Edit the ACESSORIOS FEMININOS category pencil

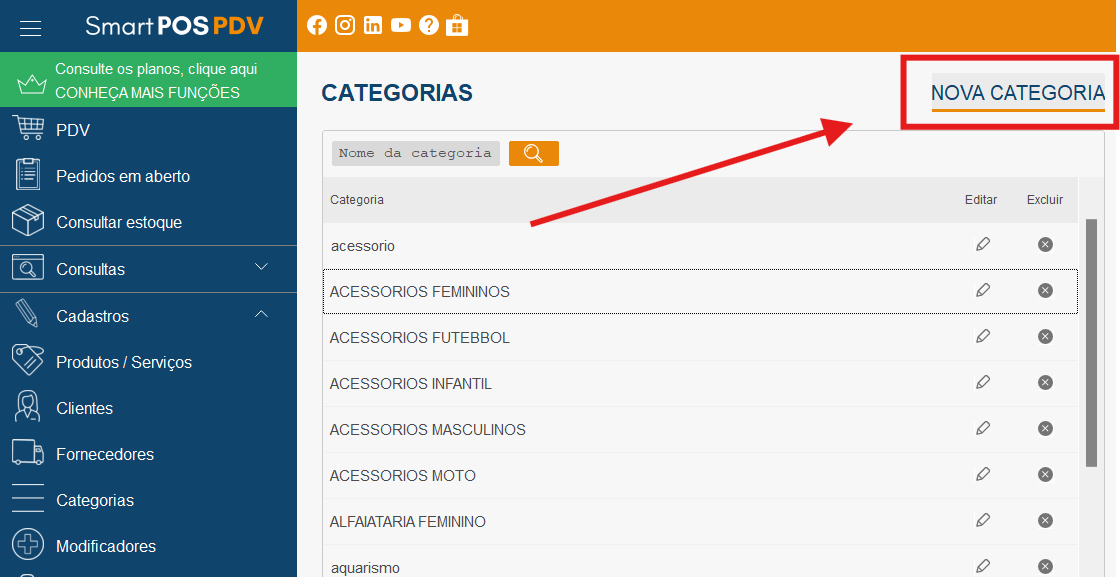(x=983, y=291)
